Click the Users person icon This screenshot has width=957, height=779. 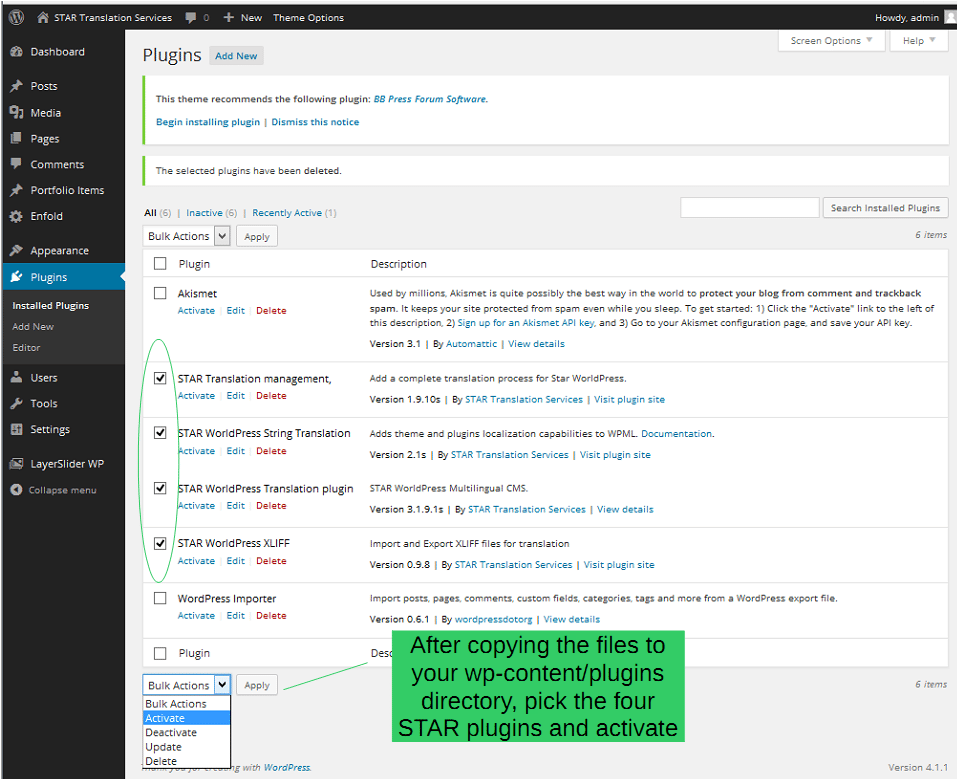pos(16,377)
